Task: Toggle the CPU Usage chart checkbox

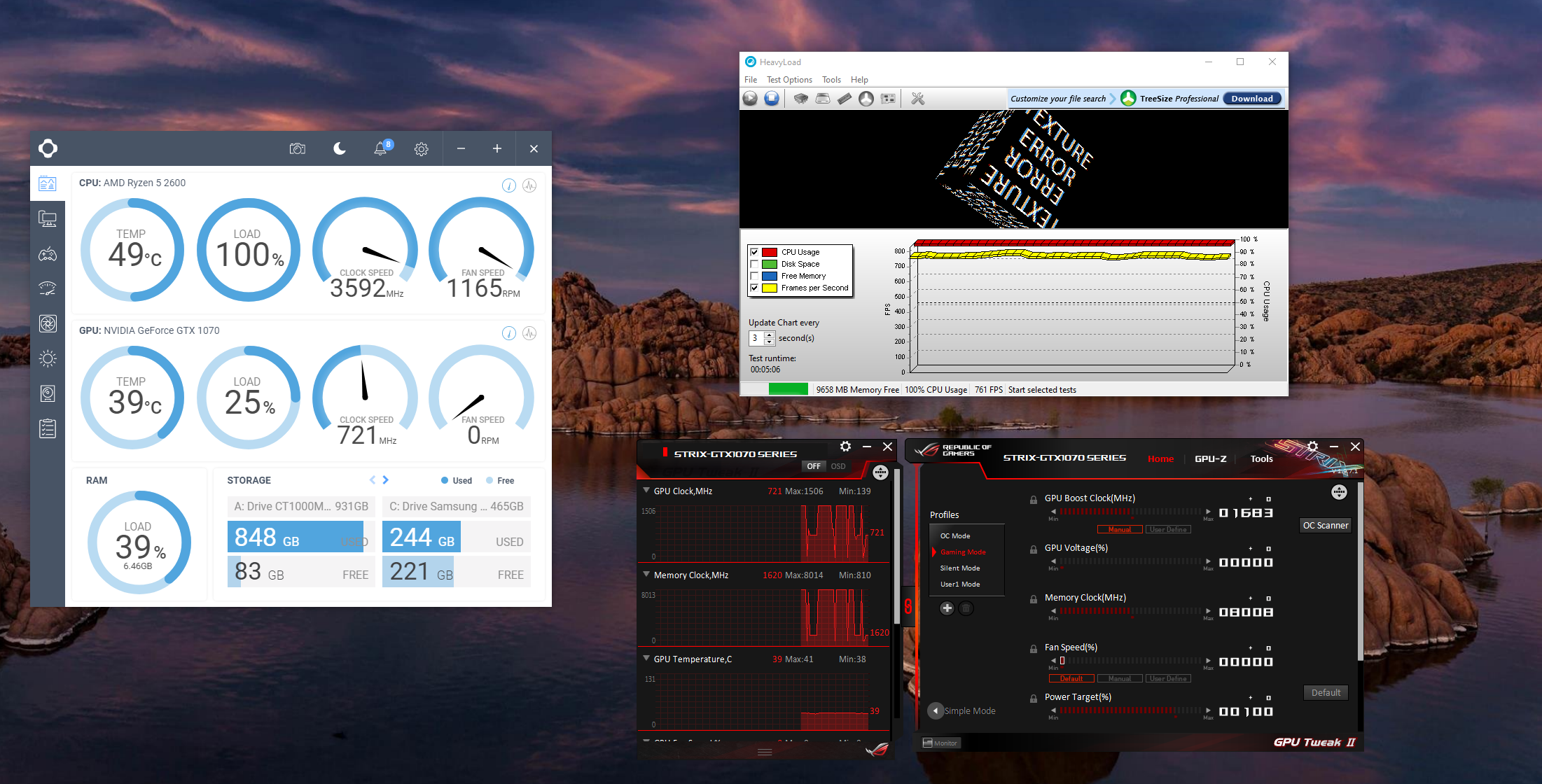Action: [x=754, y=252]
